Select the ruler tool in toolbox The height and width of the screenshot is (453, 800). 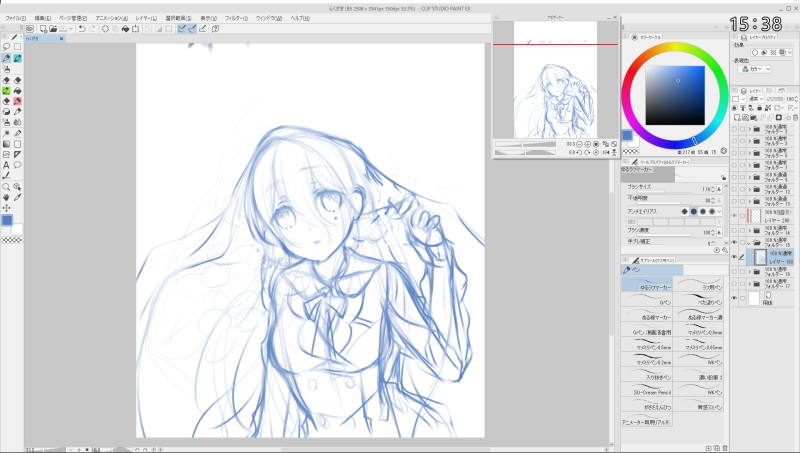coord(17,155)
